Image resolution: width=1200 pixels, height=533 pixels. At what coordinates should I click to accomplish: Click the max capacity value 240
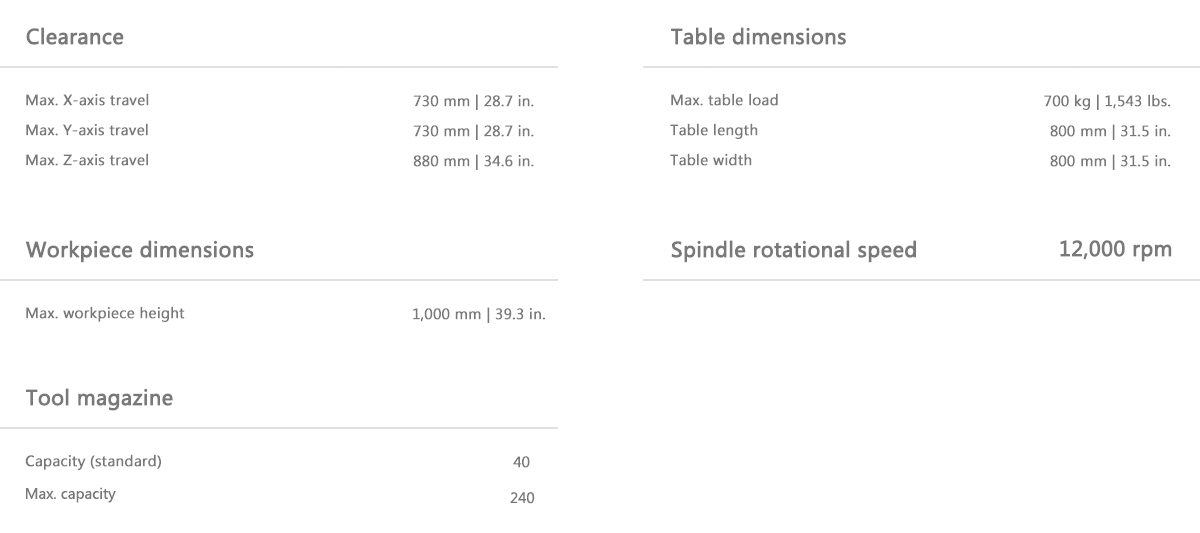pos(522,498)
